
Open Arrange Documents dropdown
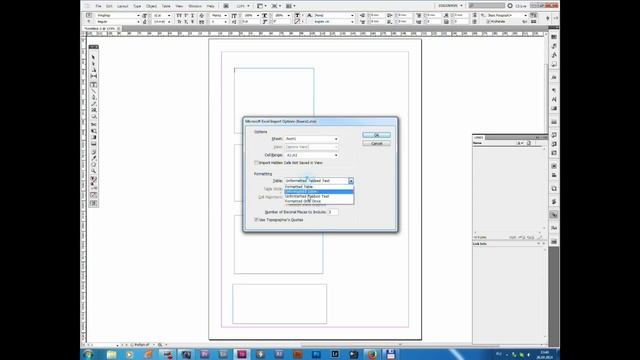coord(291,6)
